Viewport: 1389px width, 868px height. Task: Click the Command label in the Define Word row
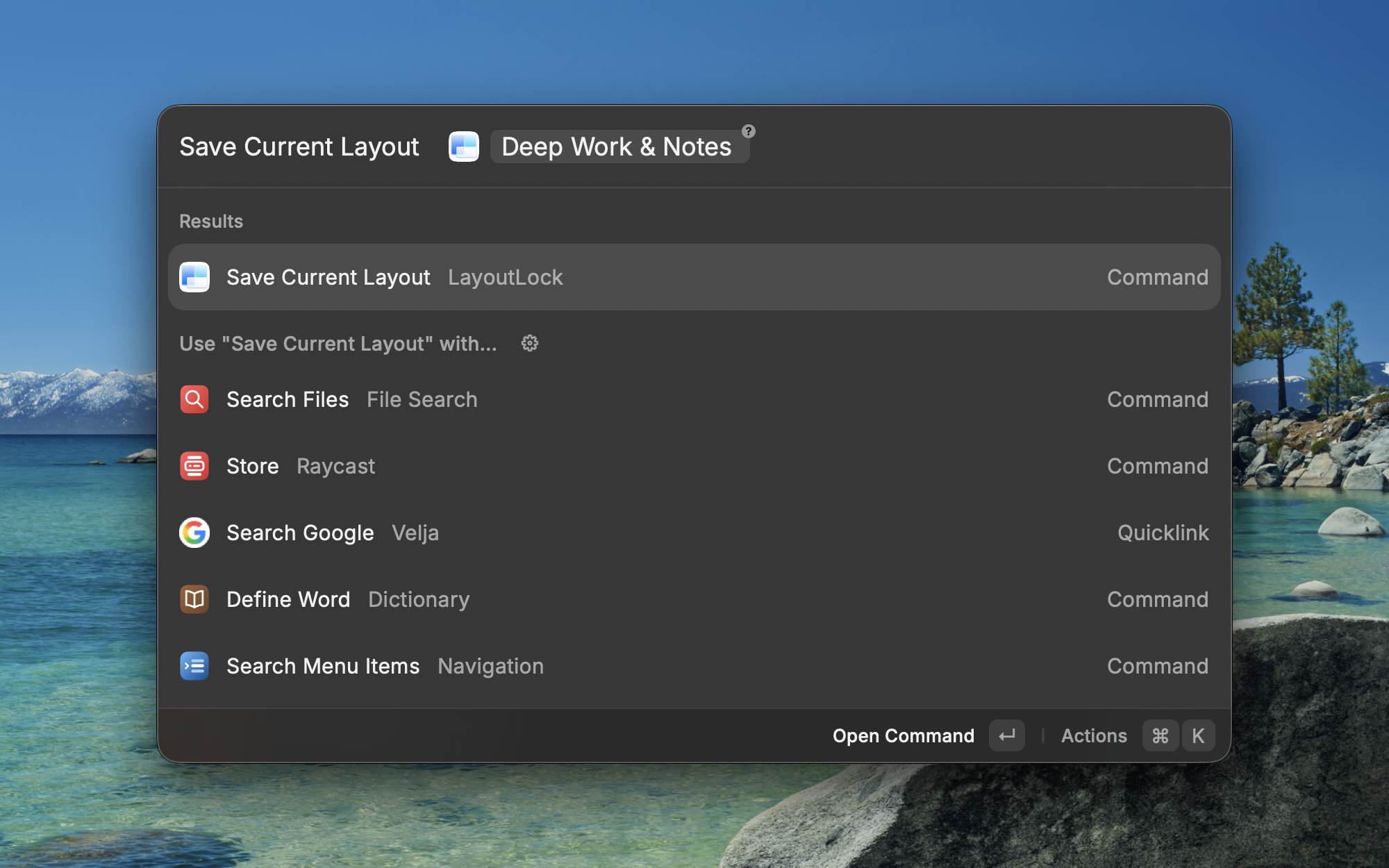(1158, 599)
